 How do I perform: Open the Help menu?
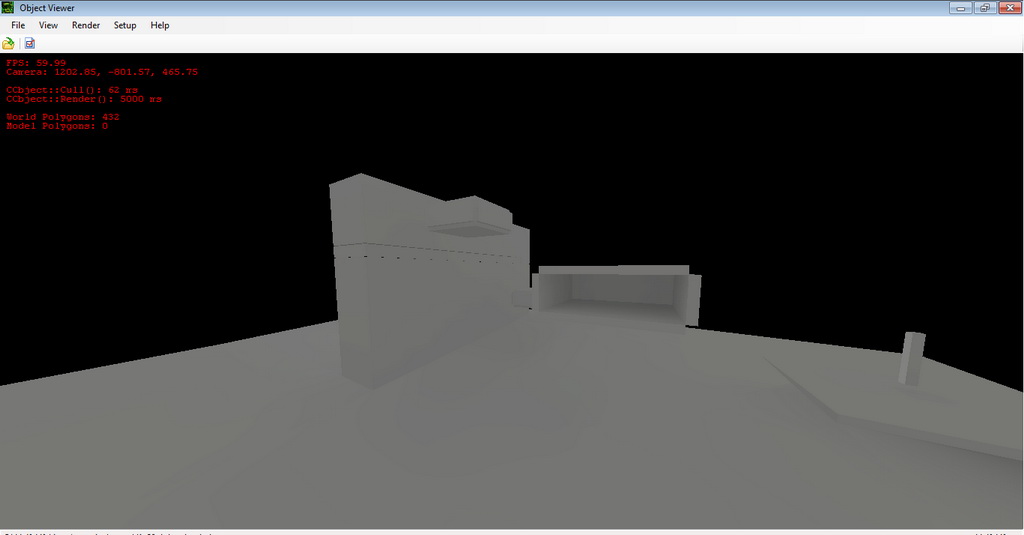[160, 25]
